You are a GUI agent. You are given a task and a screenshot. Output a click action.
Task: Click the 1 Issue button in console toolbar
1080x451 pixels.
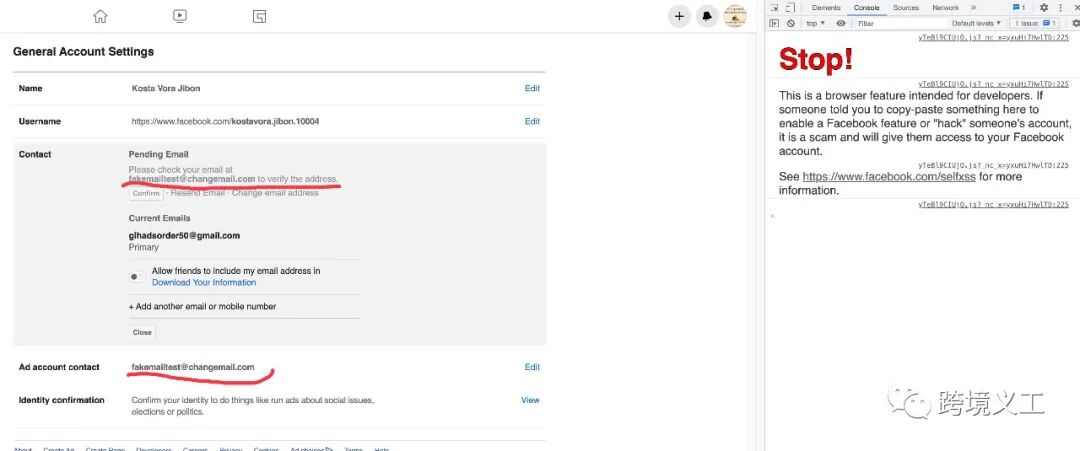(x=1035, y=23)
